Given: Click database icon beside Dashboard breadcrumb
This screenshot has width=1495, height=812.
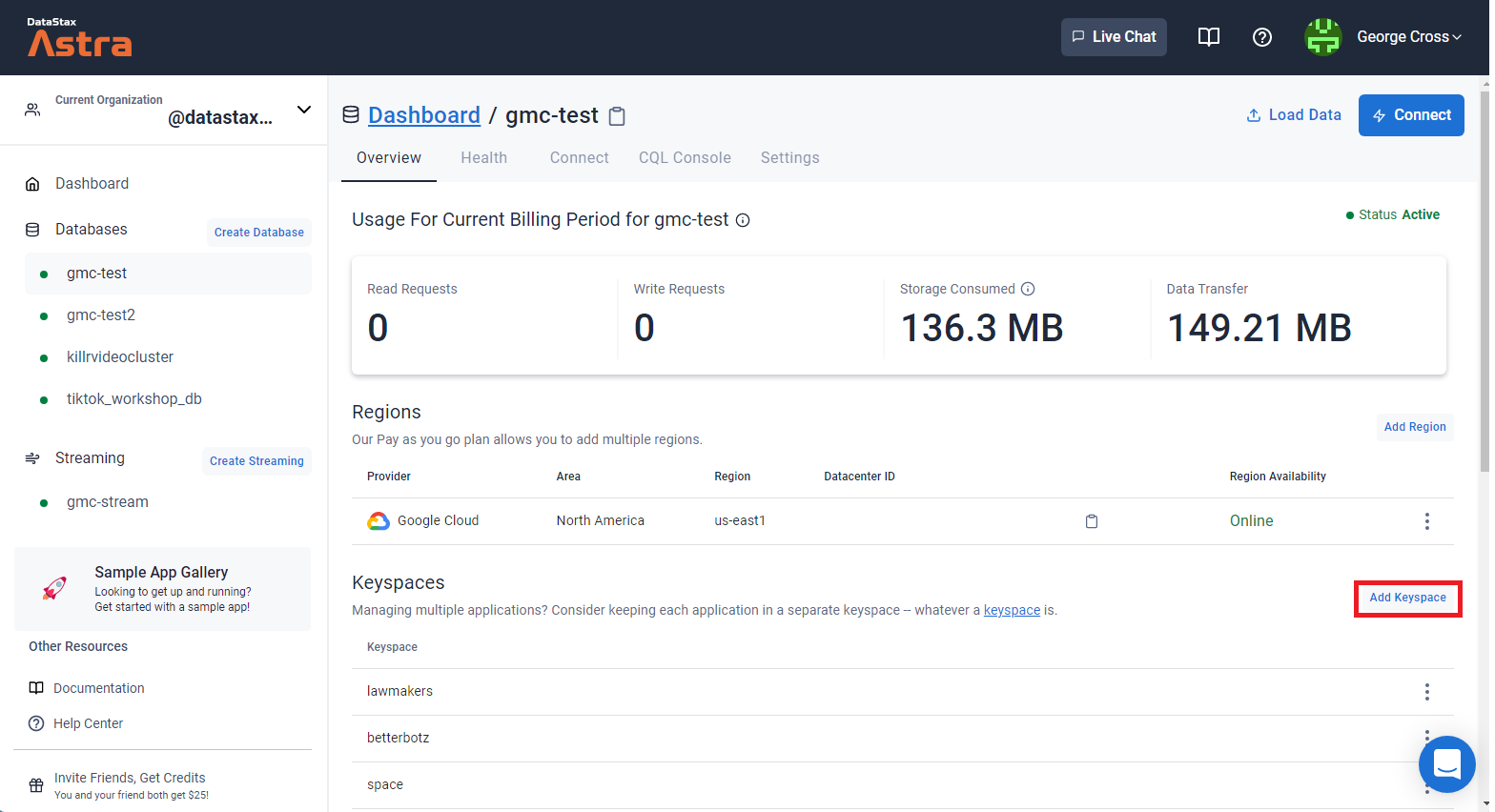Looking at the screenshot, I should pos(351,115).
